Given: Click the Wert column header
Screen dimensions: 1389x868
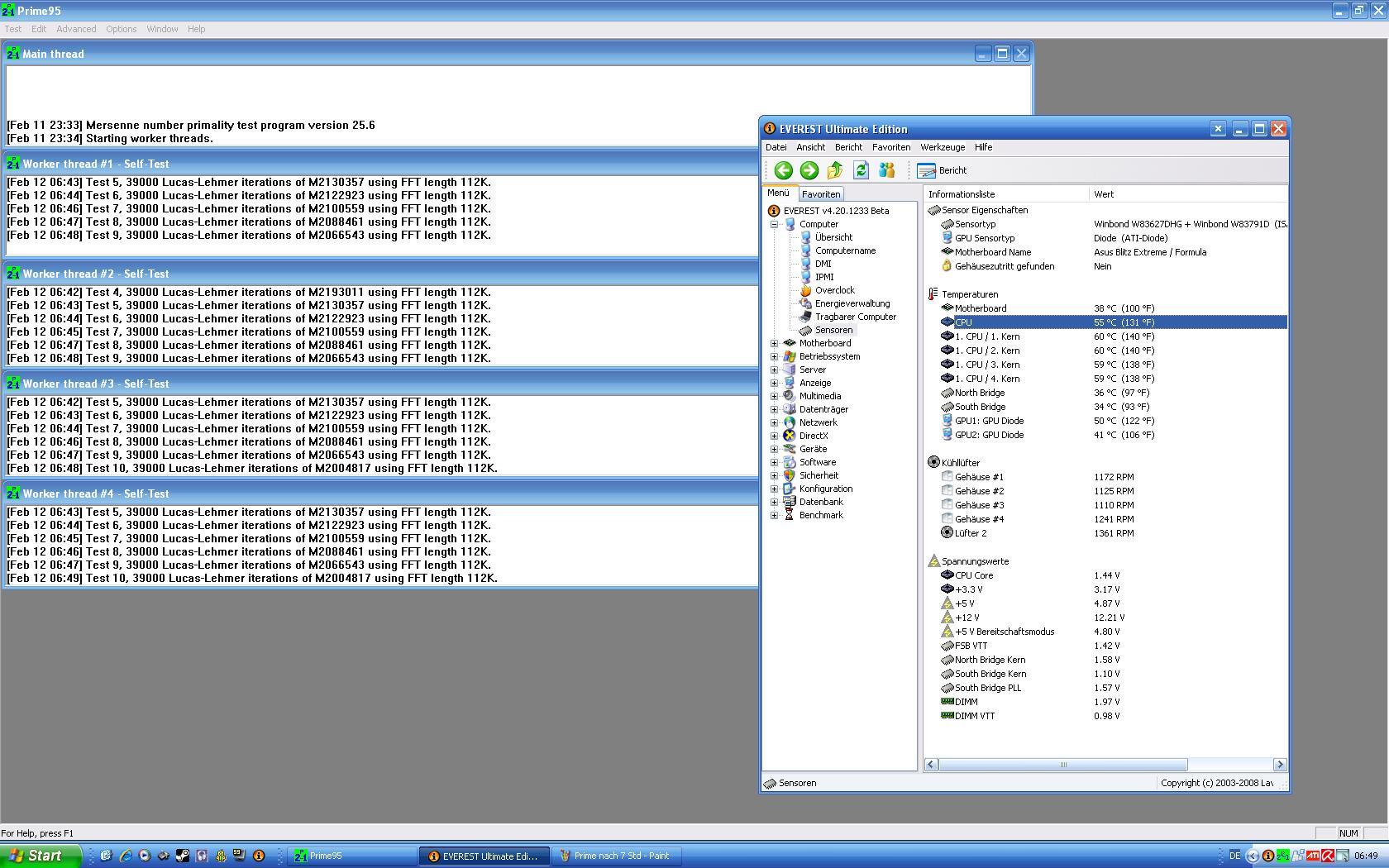Looking at the screenshot, I should (x=1188, y=194).
